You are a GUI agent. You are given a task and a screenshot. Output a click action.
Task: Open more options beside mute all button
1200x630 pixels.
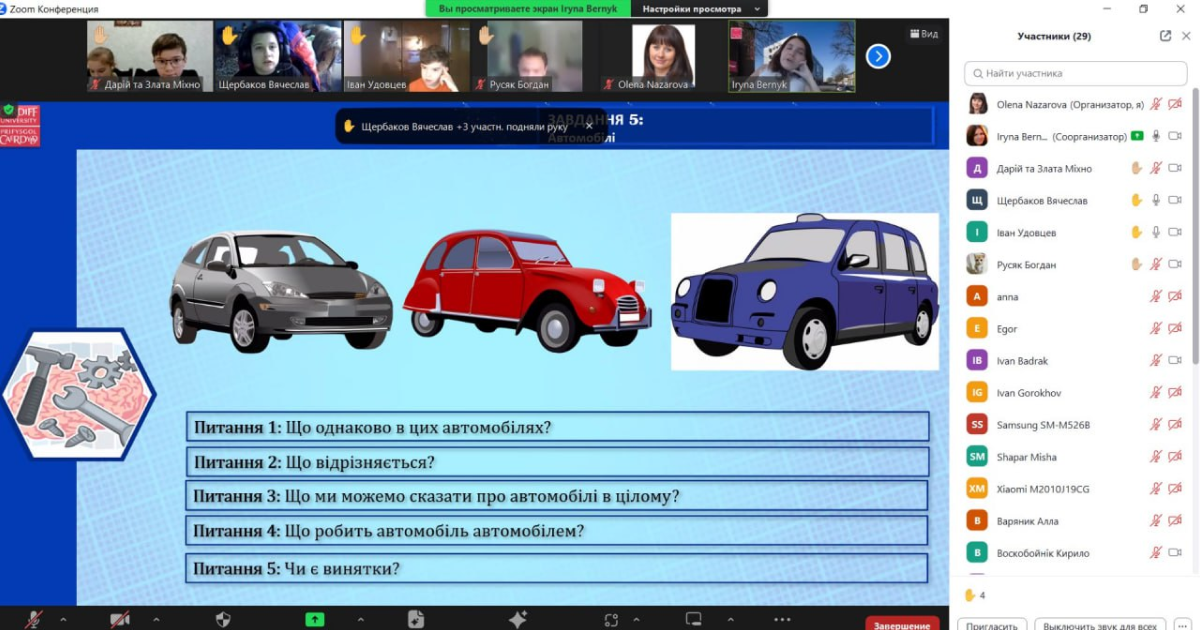1186,624
